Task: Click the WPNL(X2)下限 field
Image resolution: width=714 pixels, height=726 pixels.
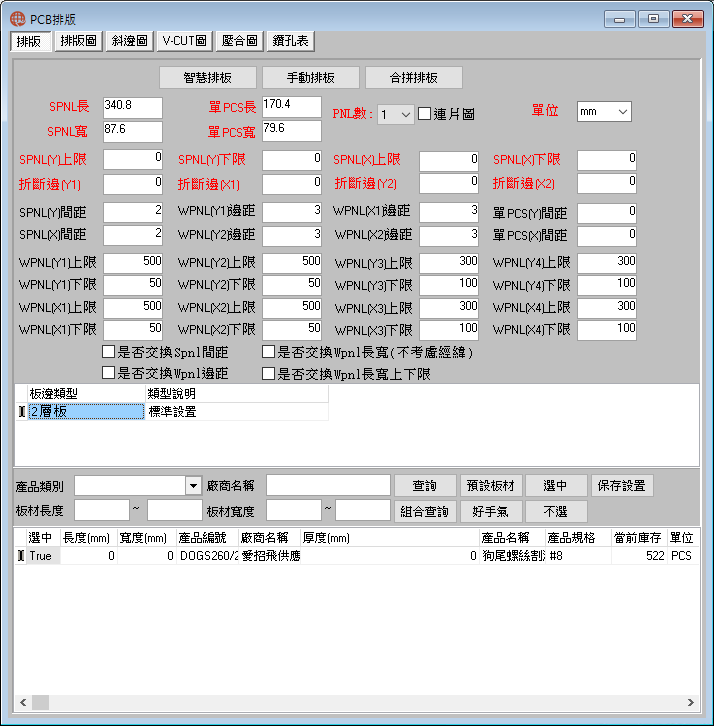Action: [292, 330]
